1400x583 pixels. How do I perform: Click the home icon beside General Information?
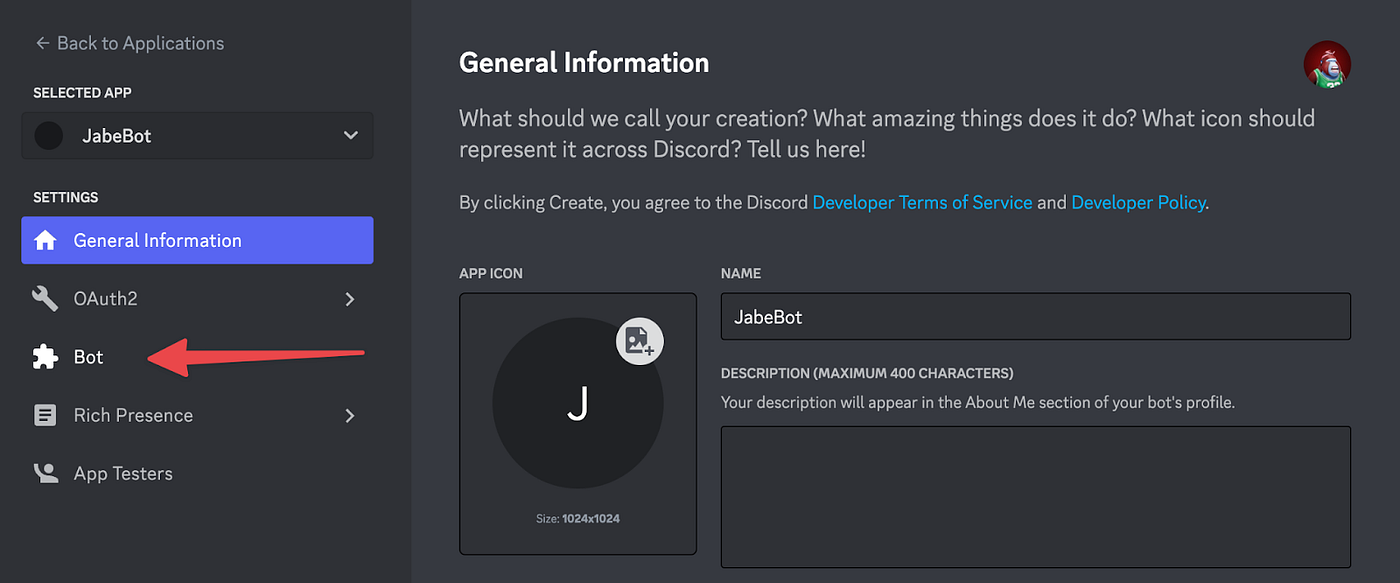click(x=45, y=241)
